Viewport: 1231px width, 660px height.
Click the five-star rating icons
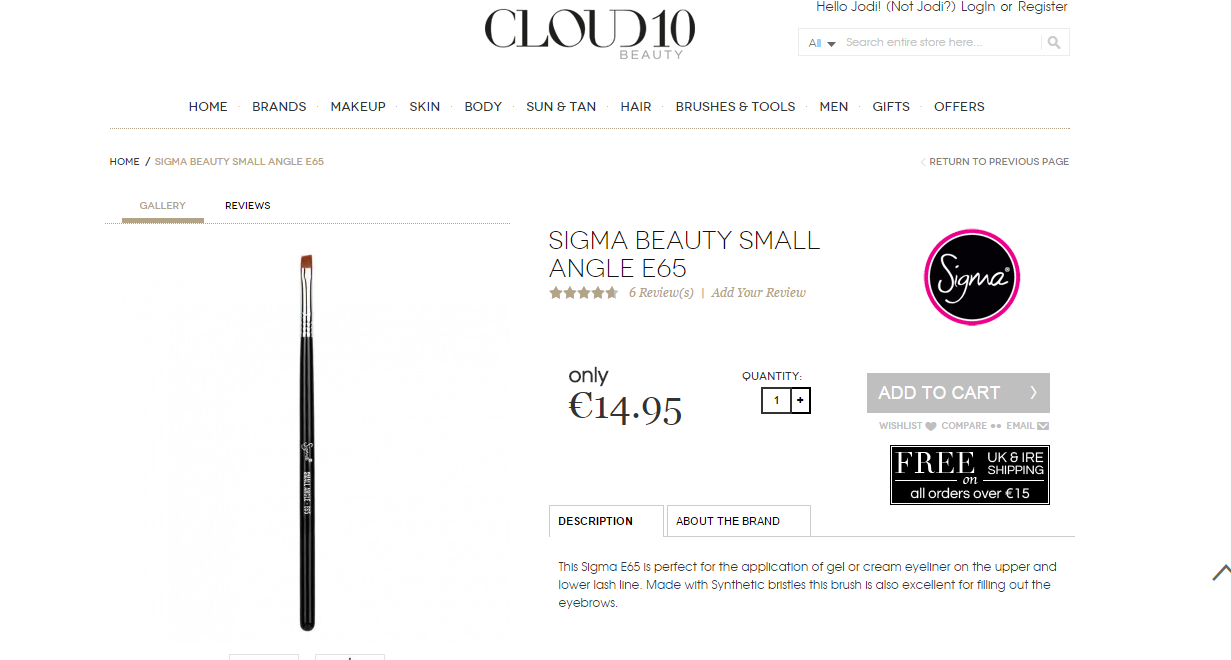[583, 293]
